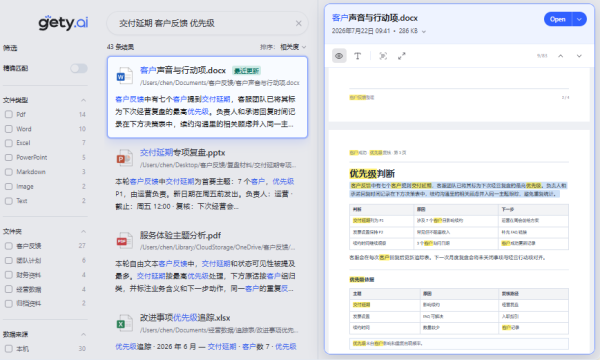The image size is (600, 360).
Task: Click the highlighted paragraph in document preview
Action: [x=458, y=190]
